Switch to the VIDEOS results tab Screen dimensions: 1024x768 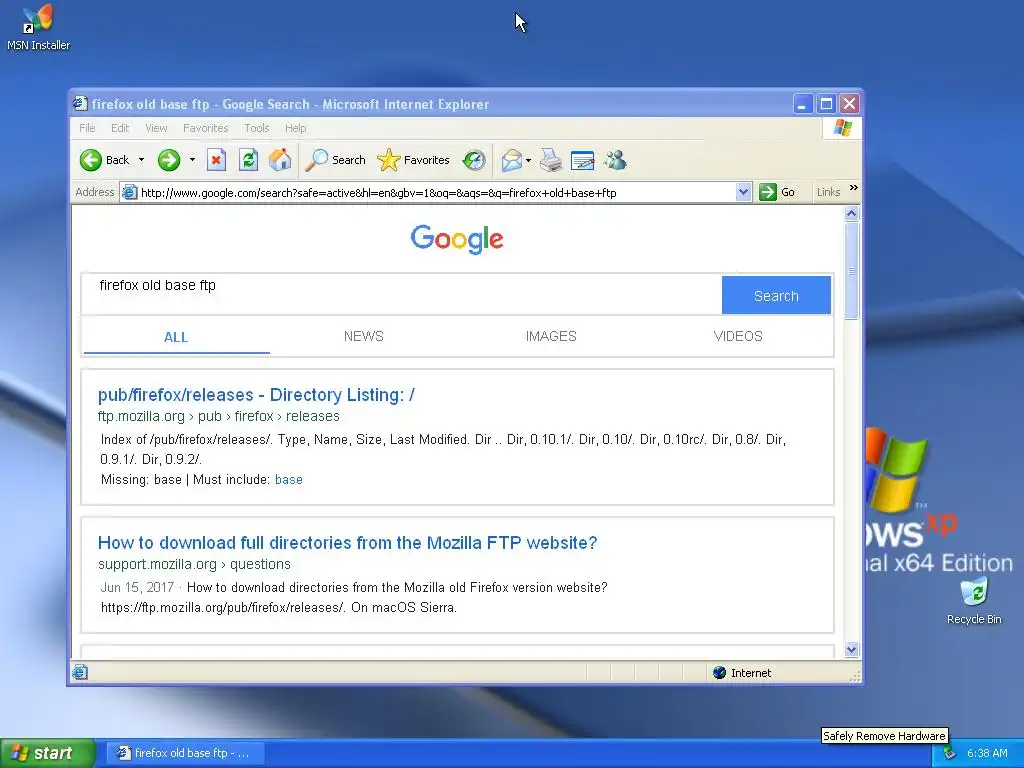[x=738, y=336]
